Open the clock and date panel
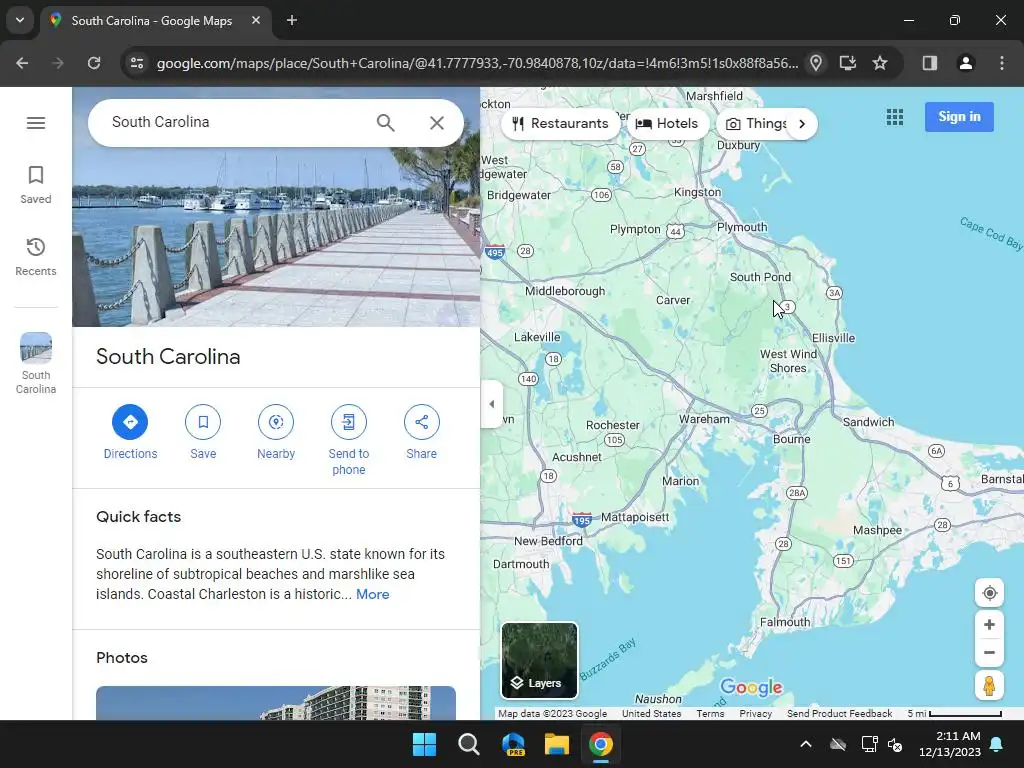 [x=950, y=744]
